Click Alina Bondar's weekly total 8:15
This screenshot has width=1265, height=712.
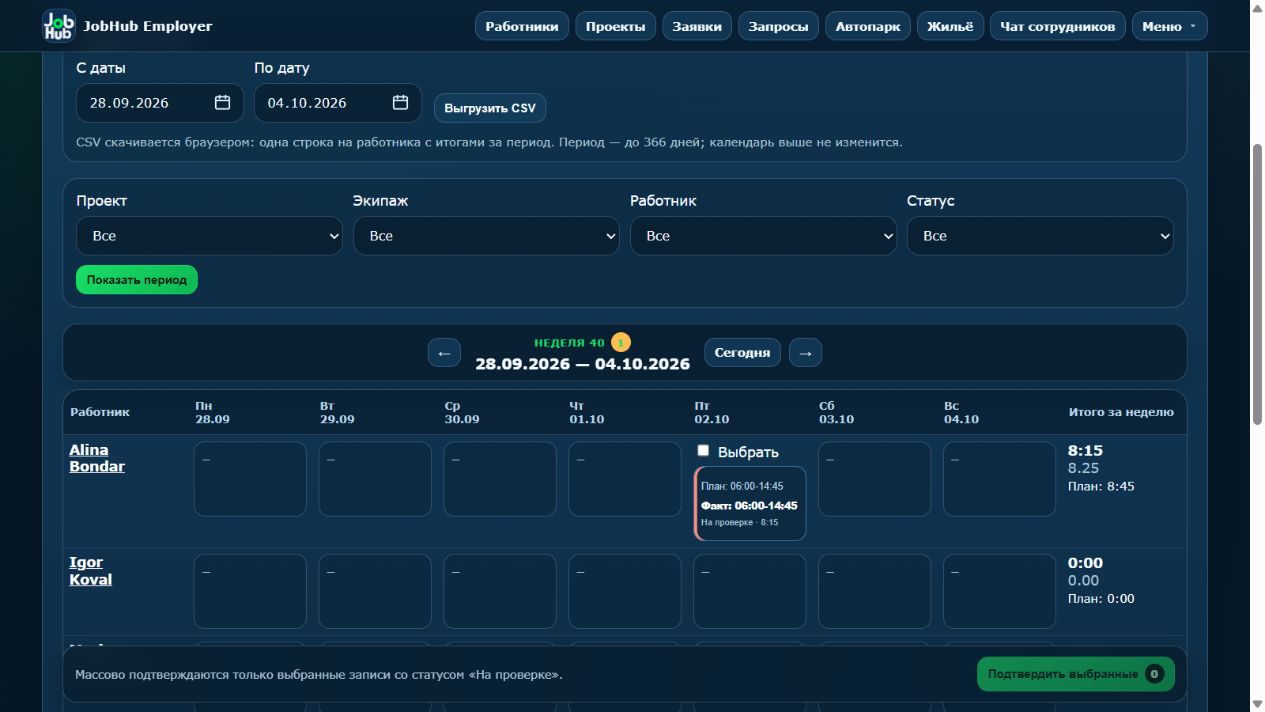[1085, 451]
